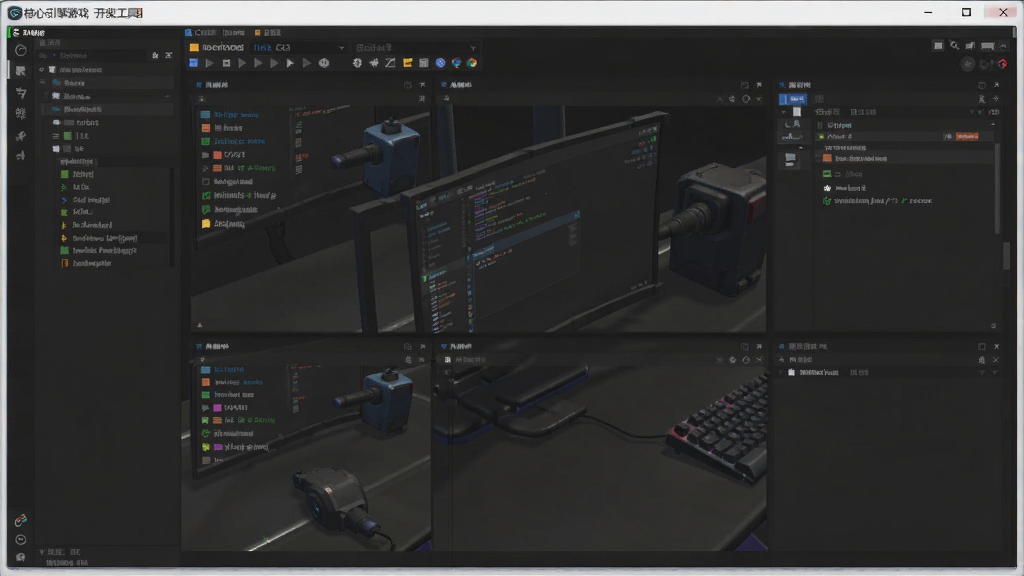This screenshot has width=1024, height=576.
Task: Click the square stop button in the toolbar
Action: [226, 63]
